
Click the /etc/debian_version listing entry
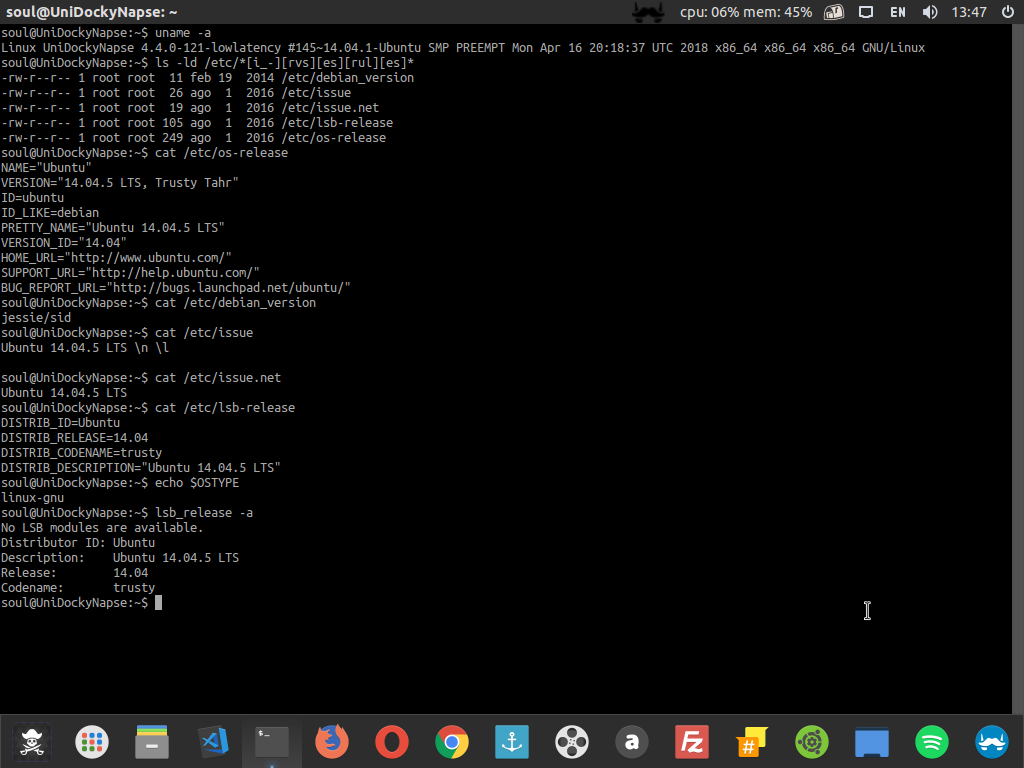tap(348, 78)
